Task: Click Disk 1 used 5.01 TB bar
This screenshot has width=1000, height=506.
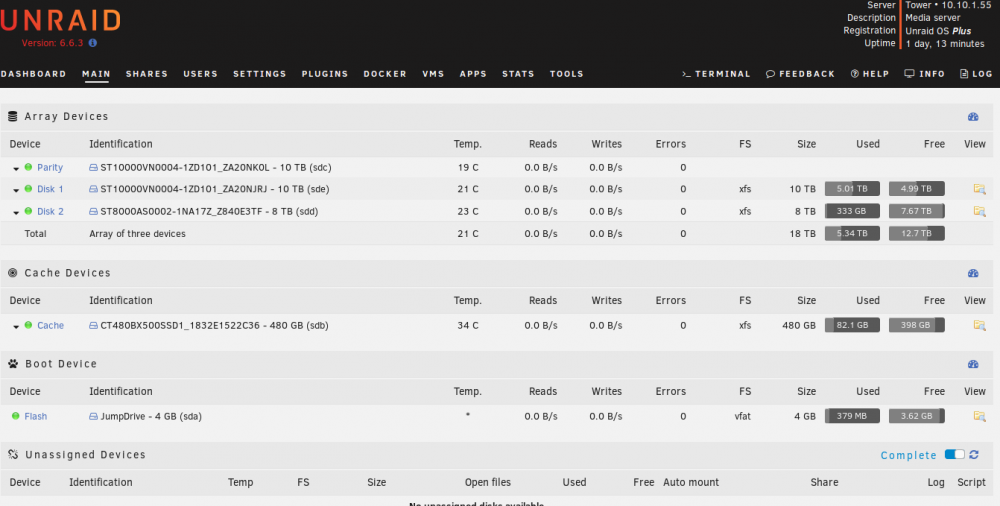Action: tap(852, 189)
